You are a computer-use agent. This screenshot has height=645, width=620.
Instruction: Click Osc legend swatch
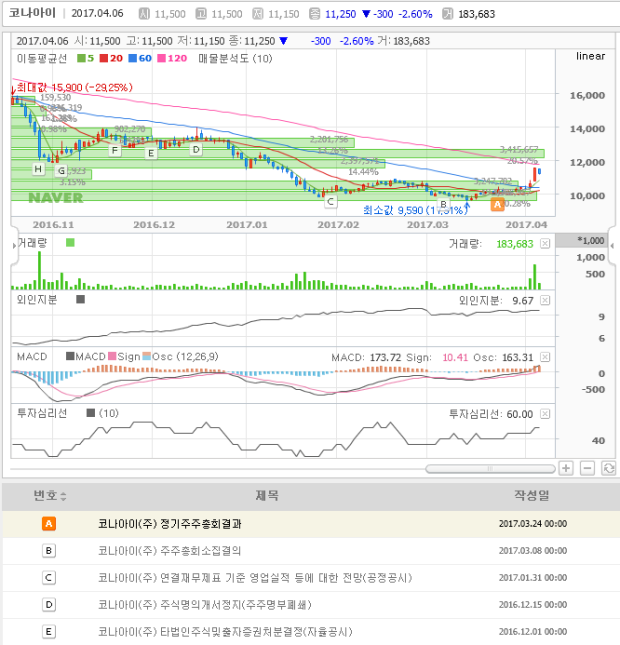(147, 356)
